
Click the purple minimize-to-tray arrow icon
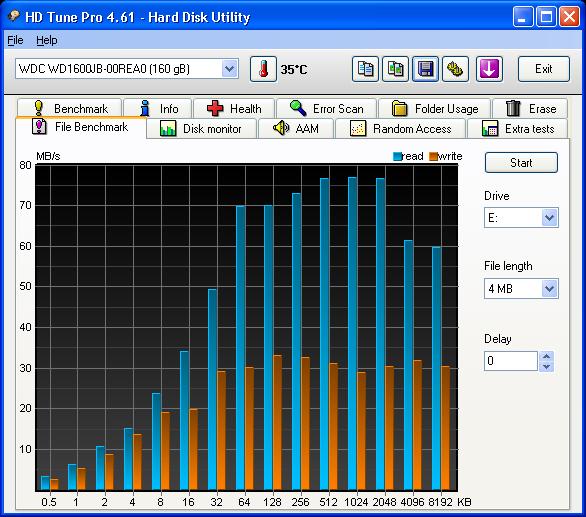(x=489, y=69)
